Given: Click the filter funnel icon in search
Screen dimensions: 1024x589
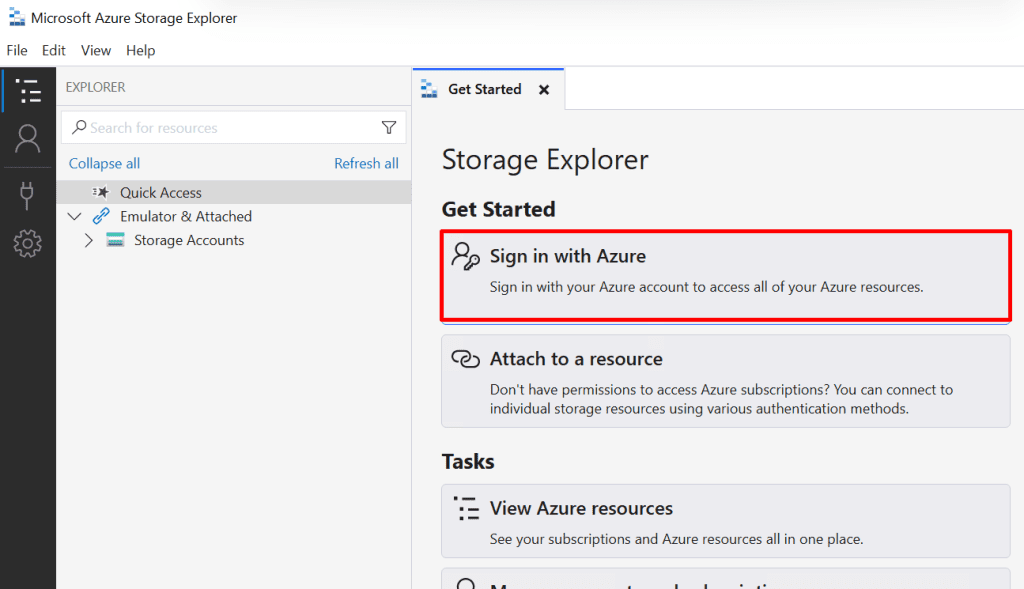Looking at the screenshot, I should point(389,128).
